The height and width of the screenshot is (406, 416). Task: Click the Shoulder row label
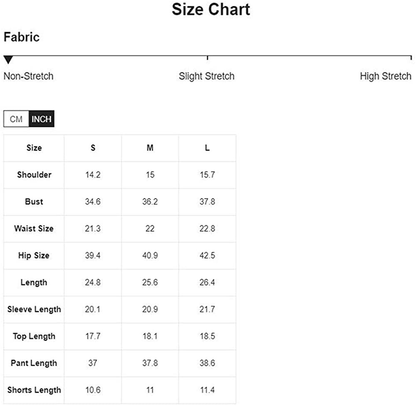(34, 175)
